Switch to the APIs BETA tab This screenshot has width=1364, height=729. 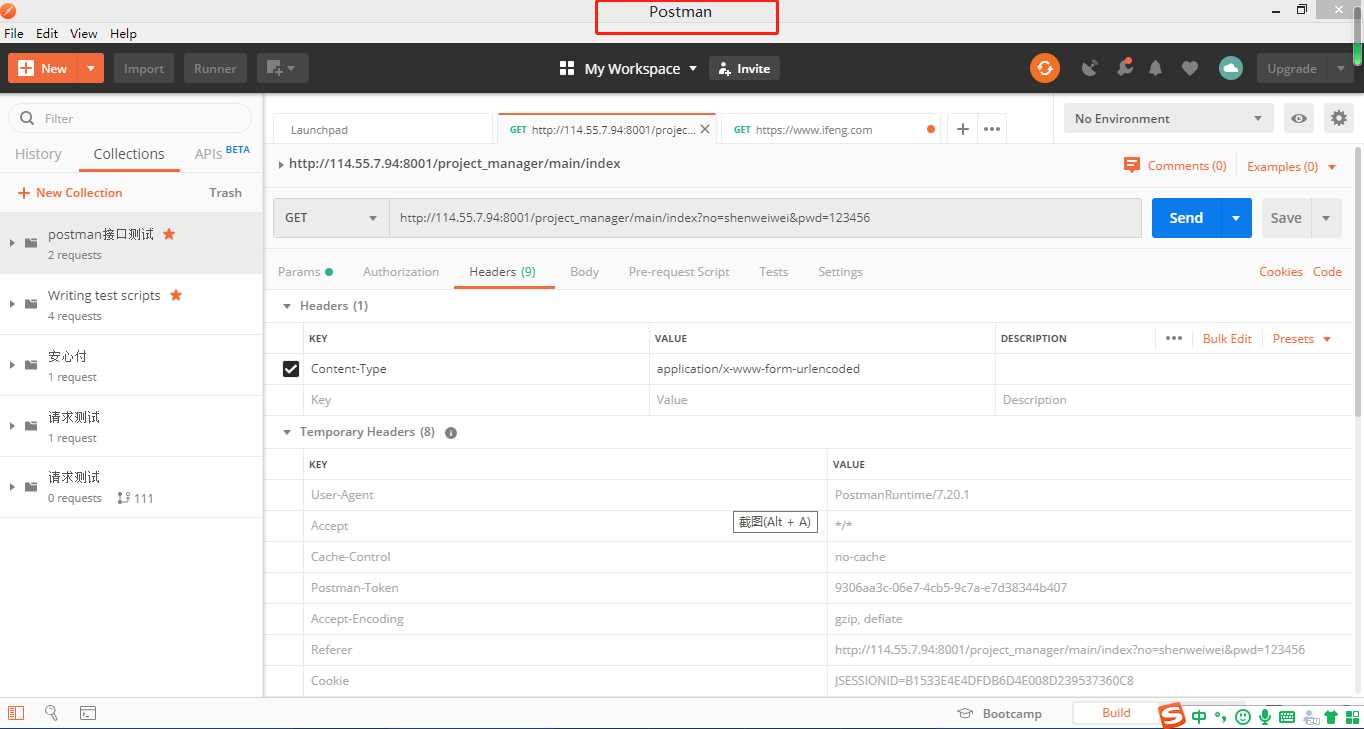click(x=222, y=153)
